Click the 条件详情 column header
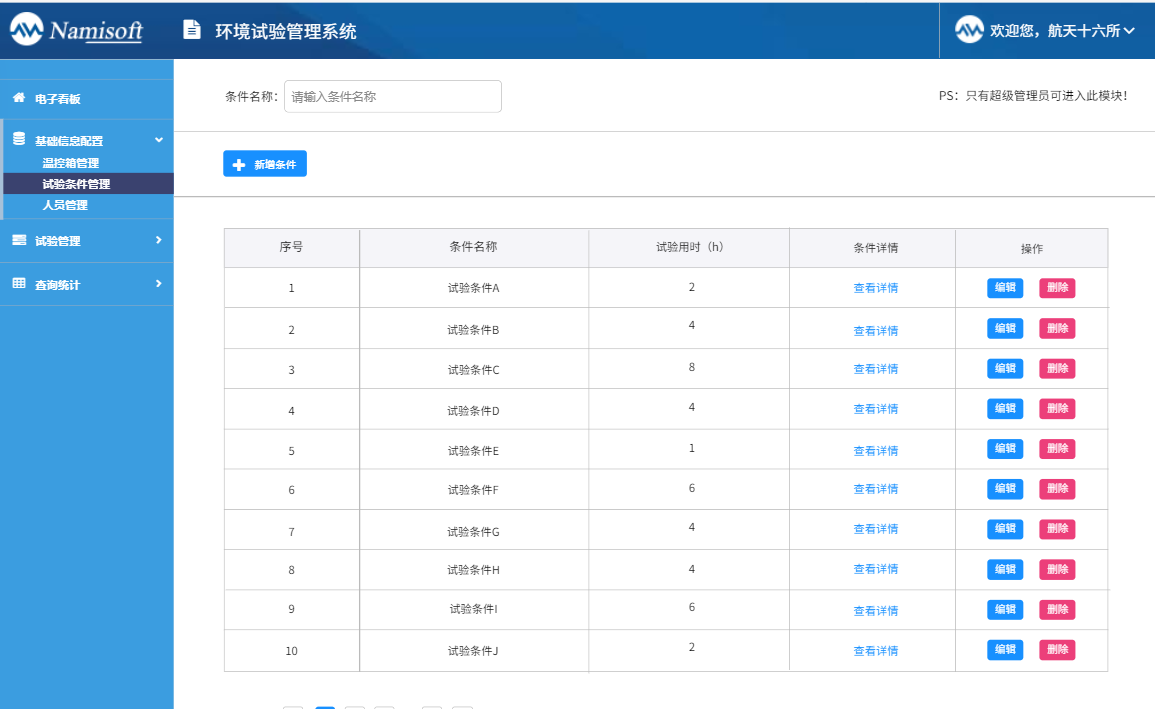This screenshot has height=709, width=1155. click(873, 247)
